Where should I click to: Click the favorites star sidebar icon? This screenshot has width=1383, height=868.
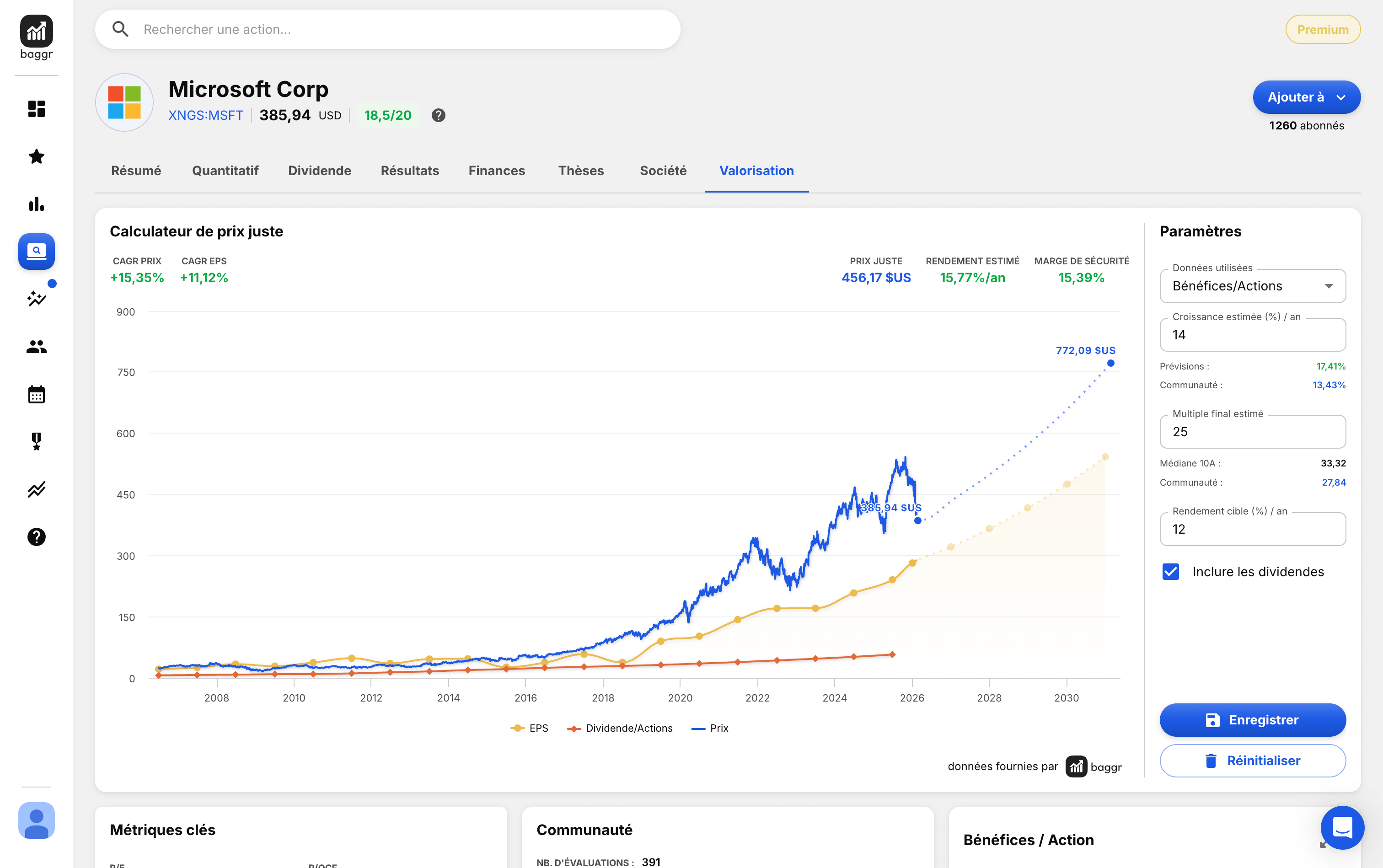click(x=36, y=156)
